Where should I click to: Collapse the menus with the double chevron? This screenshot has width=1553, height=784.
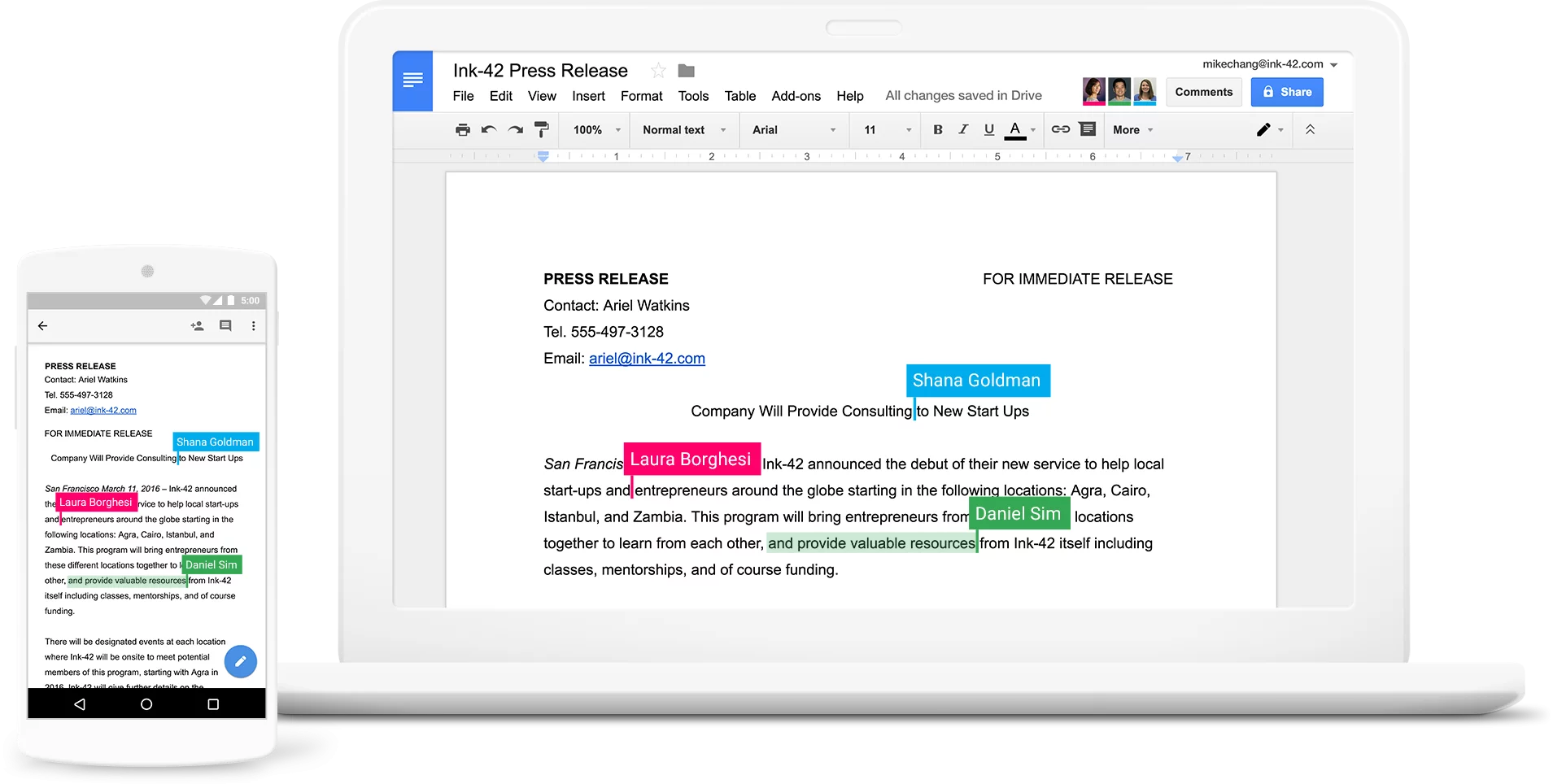[x=1310, y=129]
